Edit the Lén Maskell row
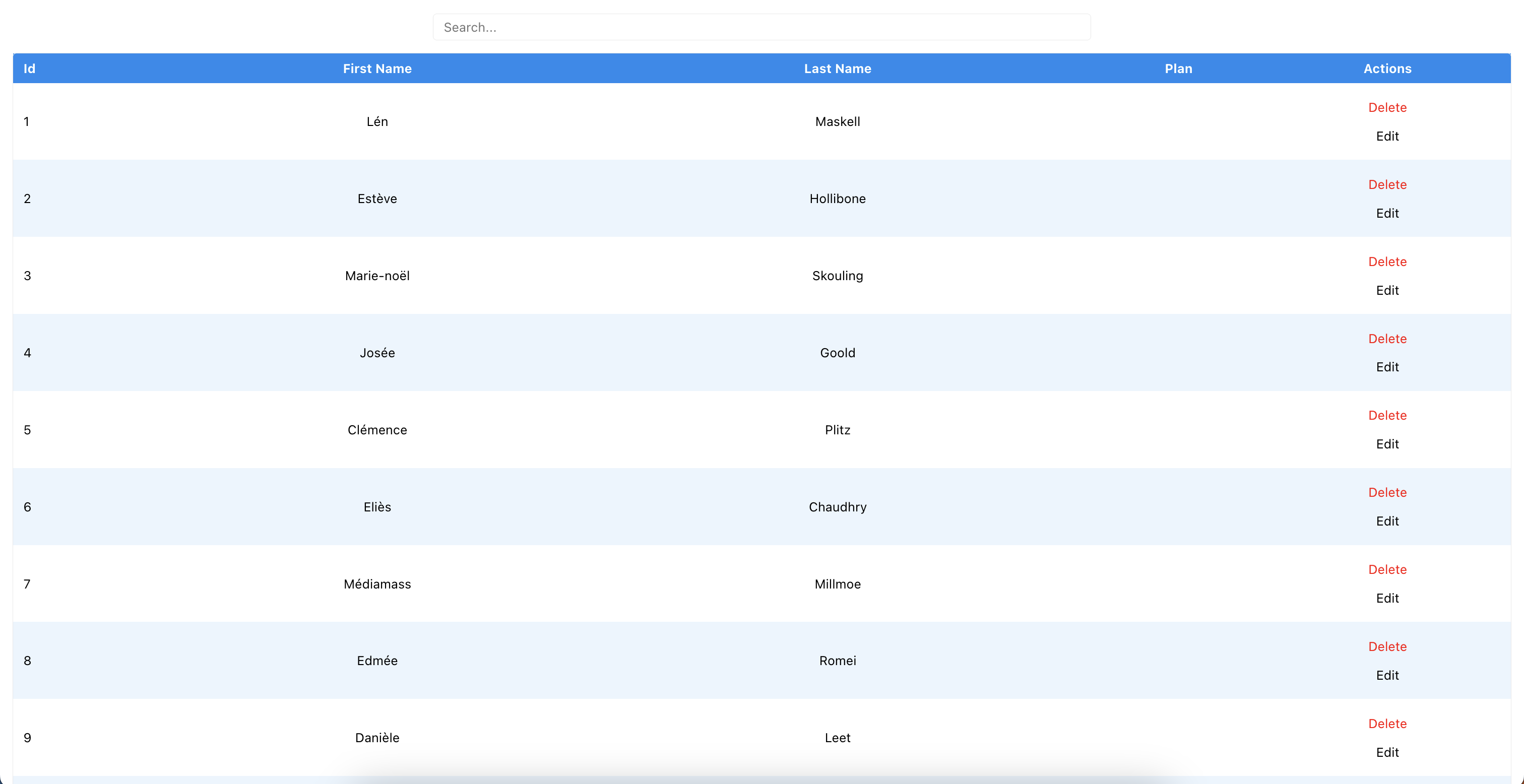 (1387, 136)
